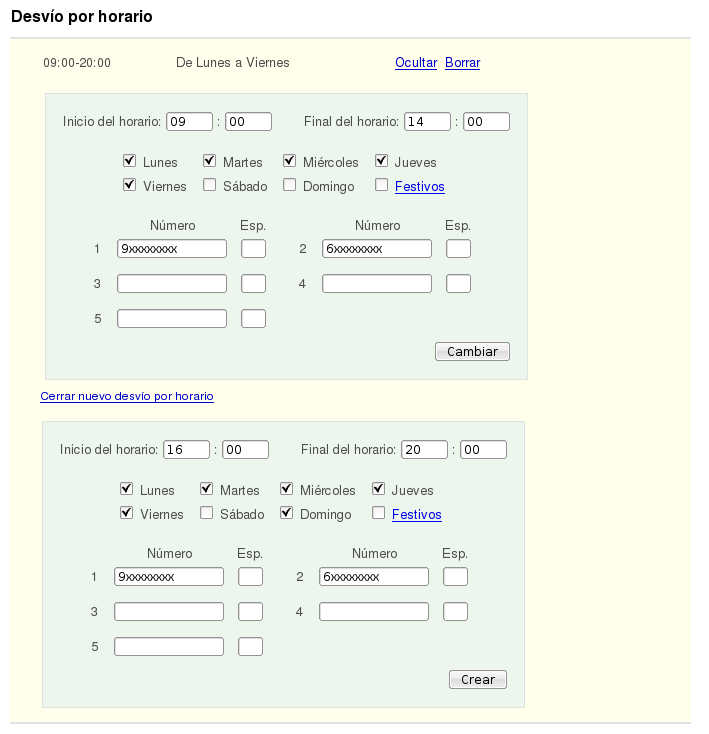Uncheck Miércoles in the second schedule

(286, 490)
